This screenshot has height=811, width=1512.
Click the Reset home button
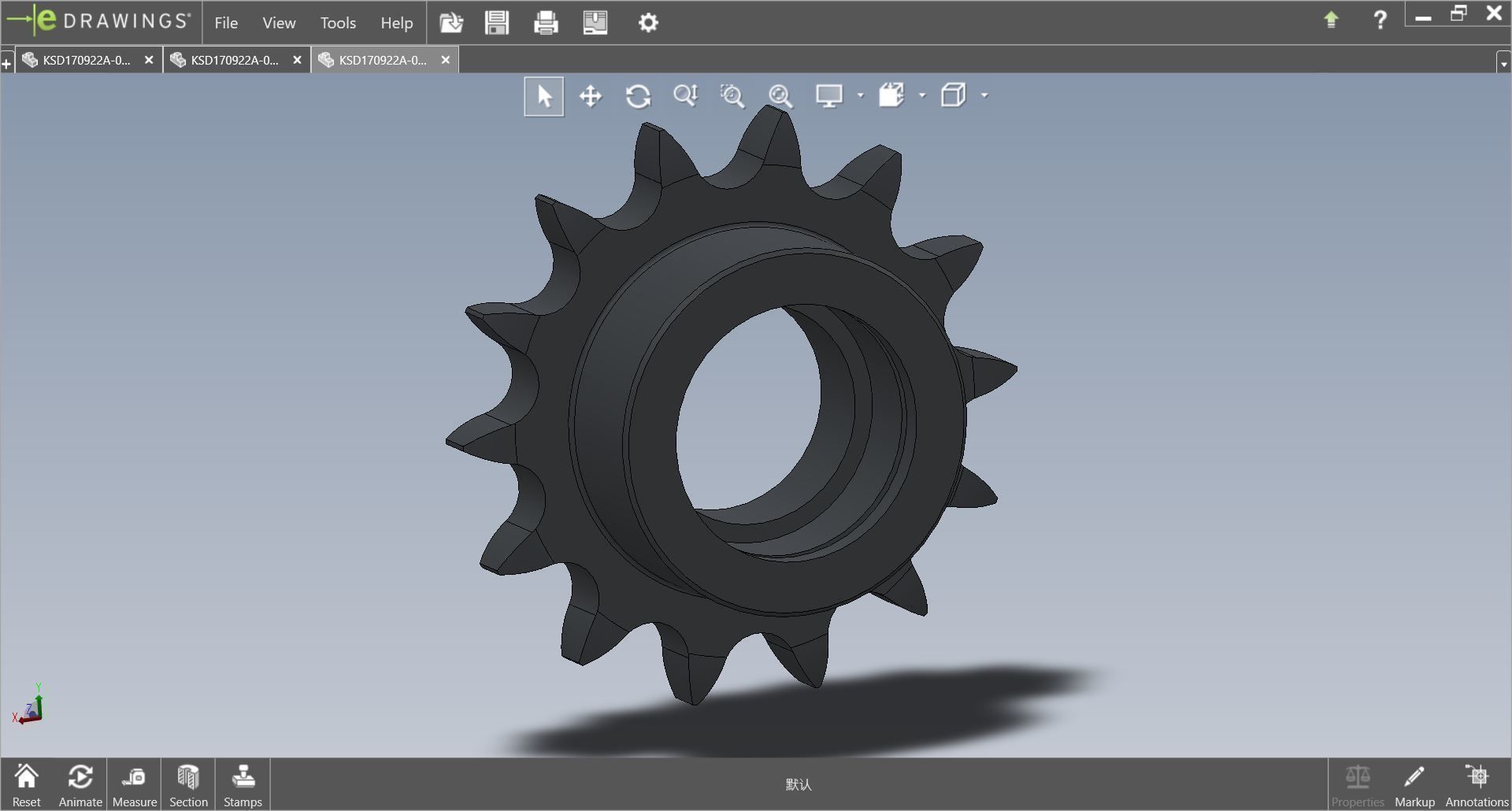click(27, 785)
